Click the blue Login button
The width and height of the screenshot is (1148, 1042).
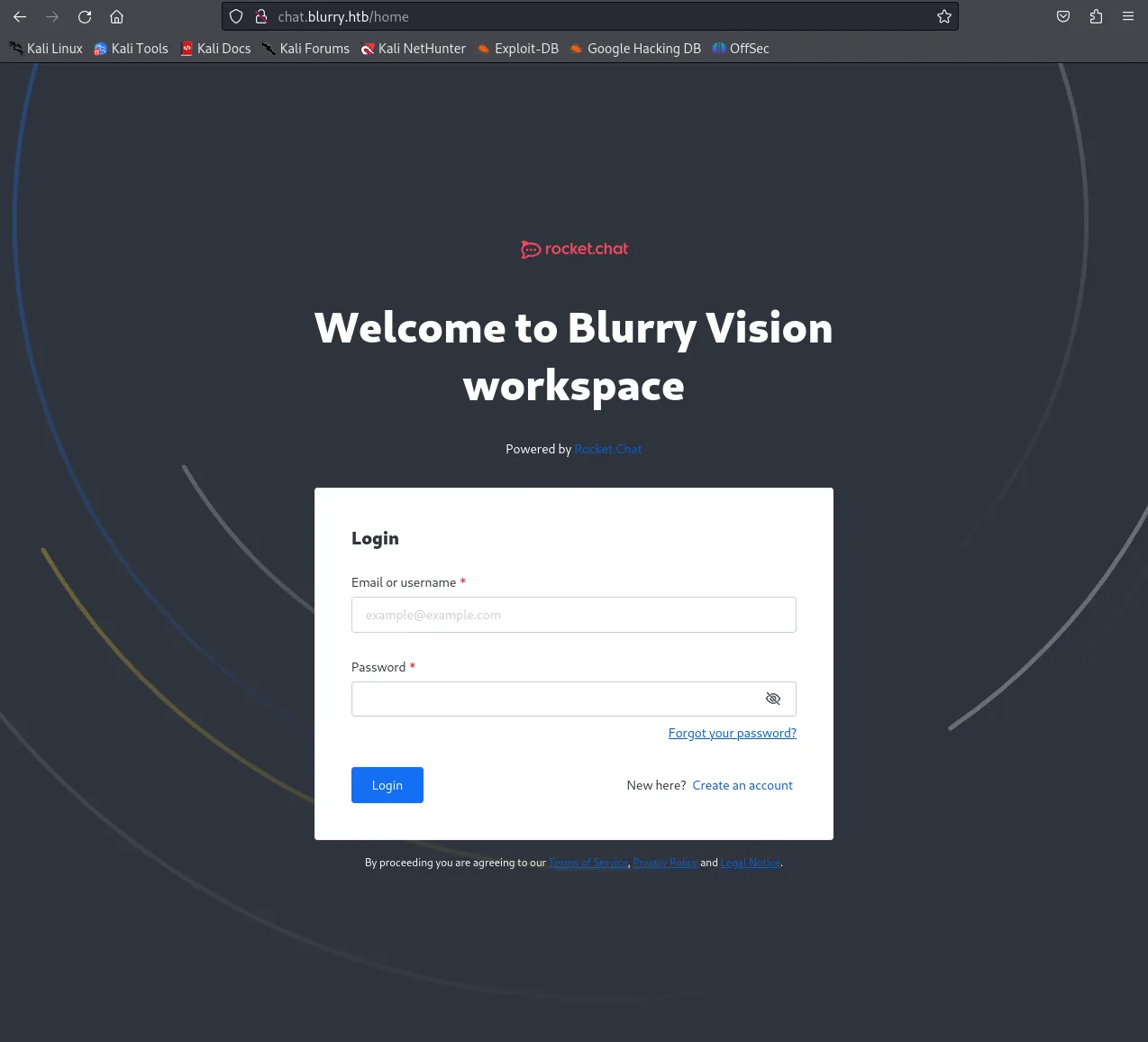coord(387,785)
